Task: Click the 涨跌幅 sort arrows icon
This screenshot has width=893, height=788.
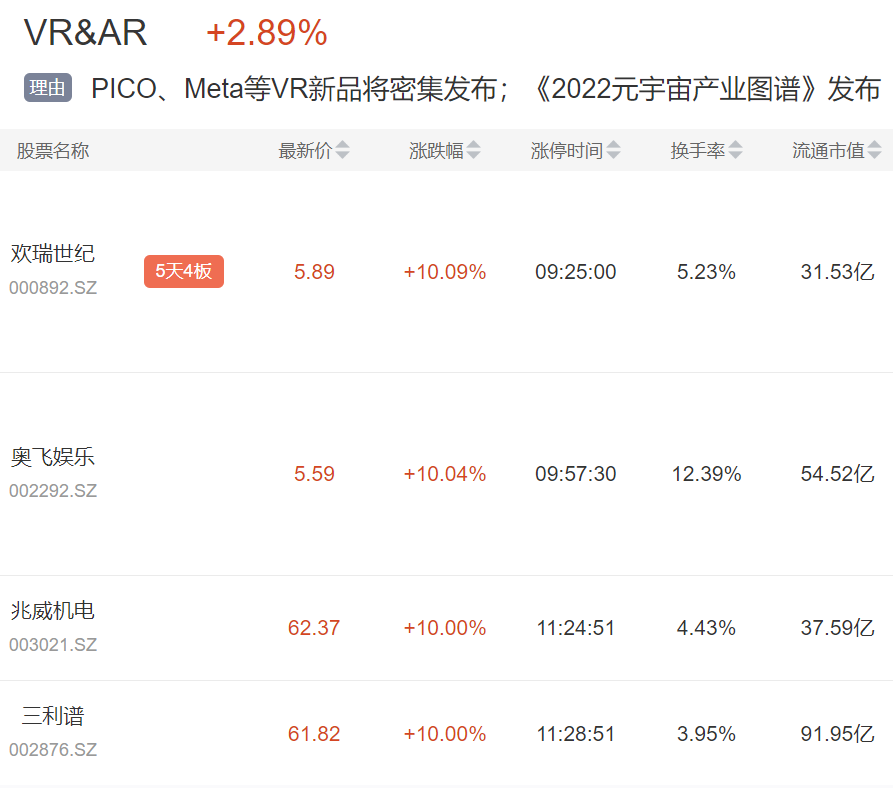Action: coord(473,151)
